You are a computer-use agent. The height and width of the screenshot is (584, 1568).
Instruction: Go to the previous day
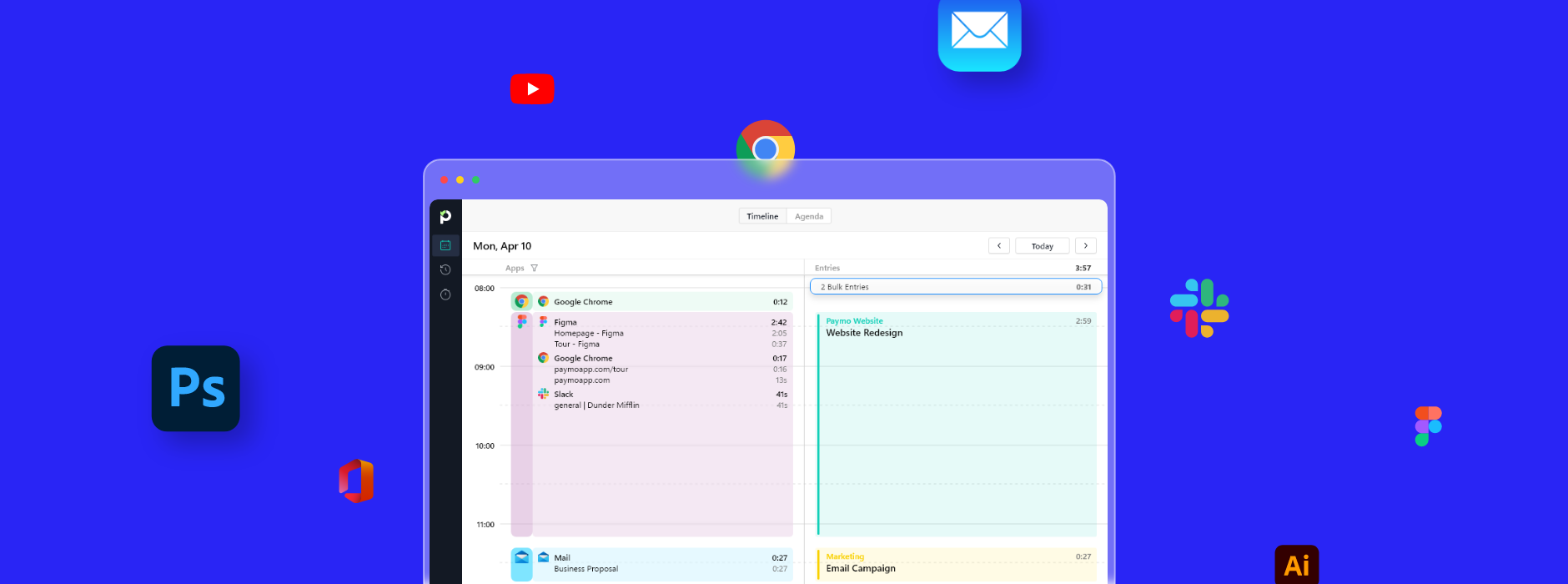[999, 246]
